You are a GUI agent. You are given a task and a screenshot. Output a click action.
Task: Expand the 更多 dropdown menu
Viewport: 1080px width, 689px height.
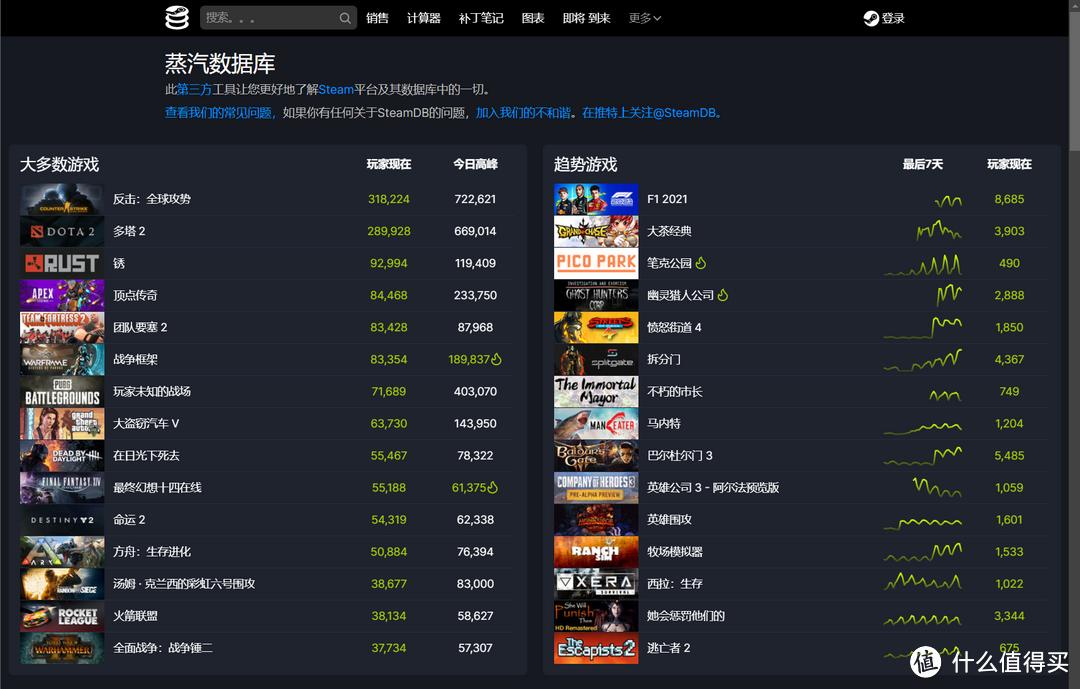point(644,17)
